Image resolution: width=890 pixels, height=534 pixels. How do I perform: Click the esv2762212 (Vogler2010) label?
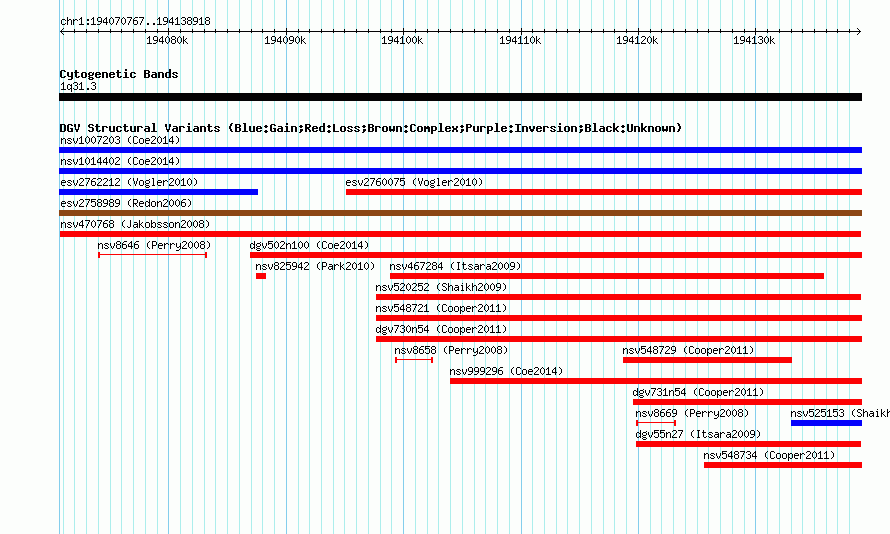point(129,182)
